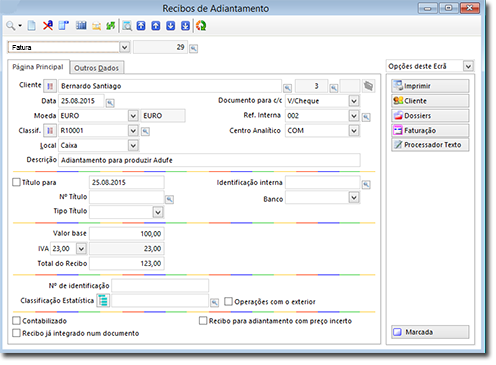Click the button icon next to Classif. label

[50, 130]
